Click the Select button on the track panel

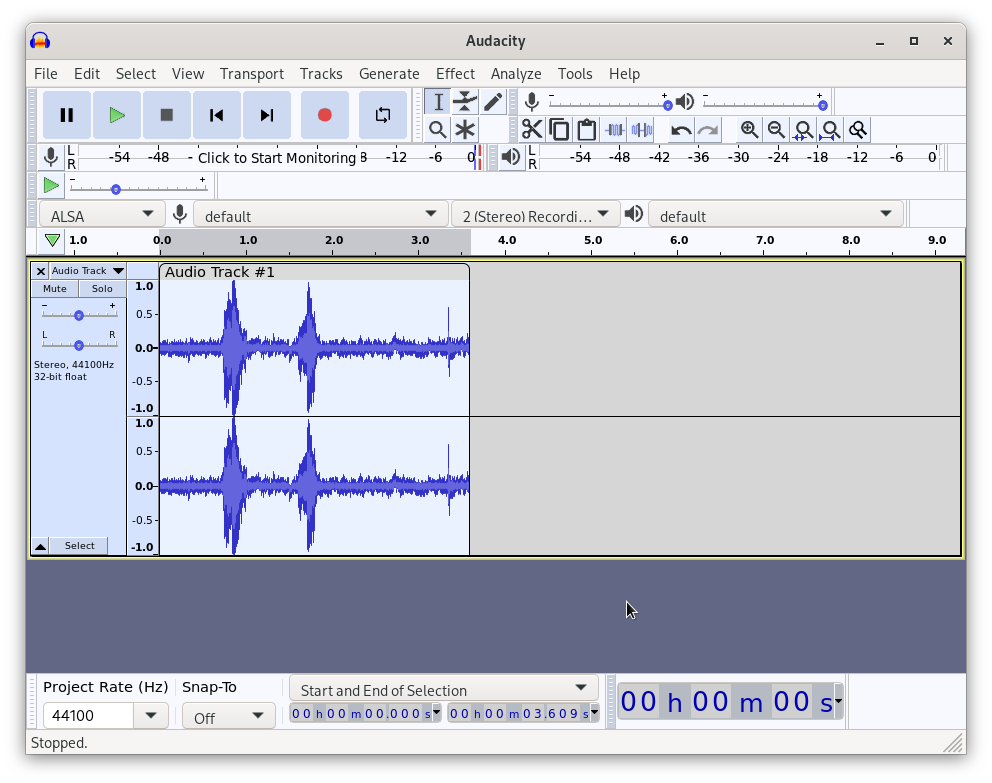(x=79, y=545)
